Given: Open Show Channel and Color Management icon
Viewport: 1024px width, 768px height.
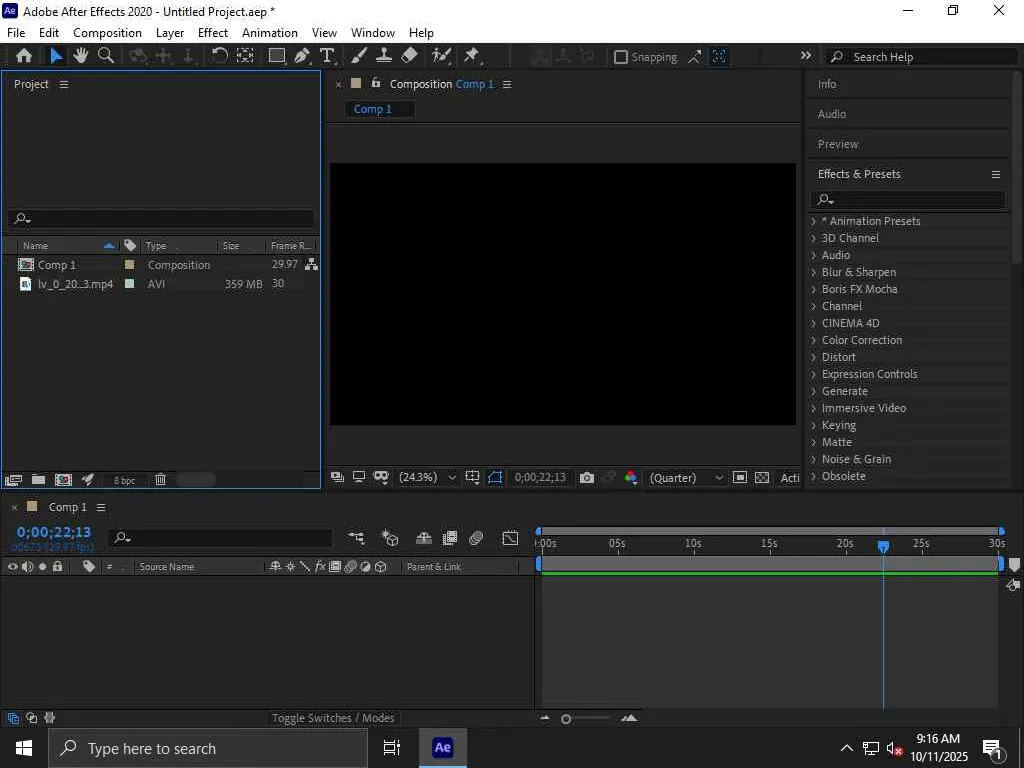Looking at the screenshot, I should [x=630, y=478].
